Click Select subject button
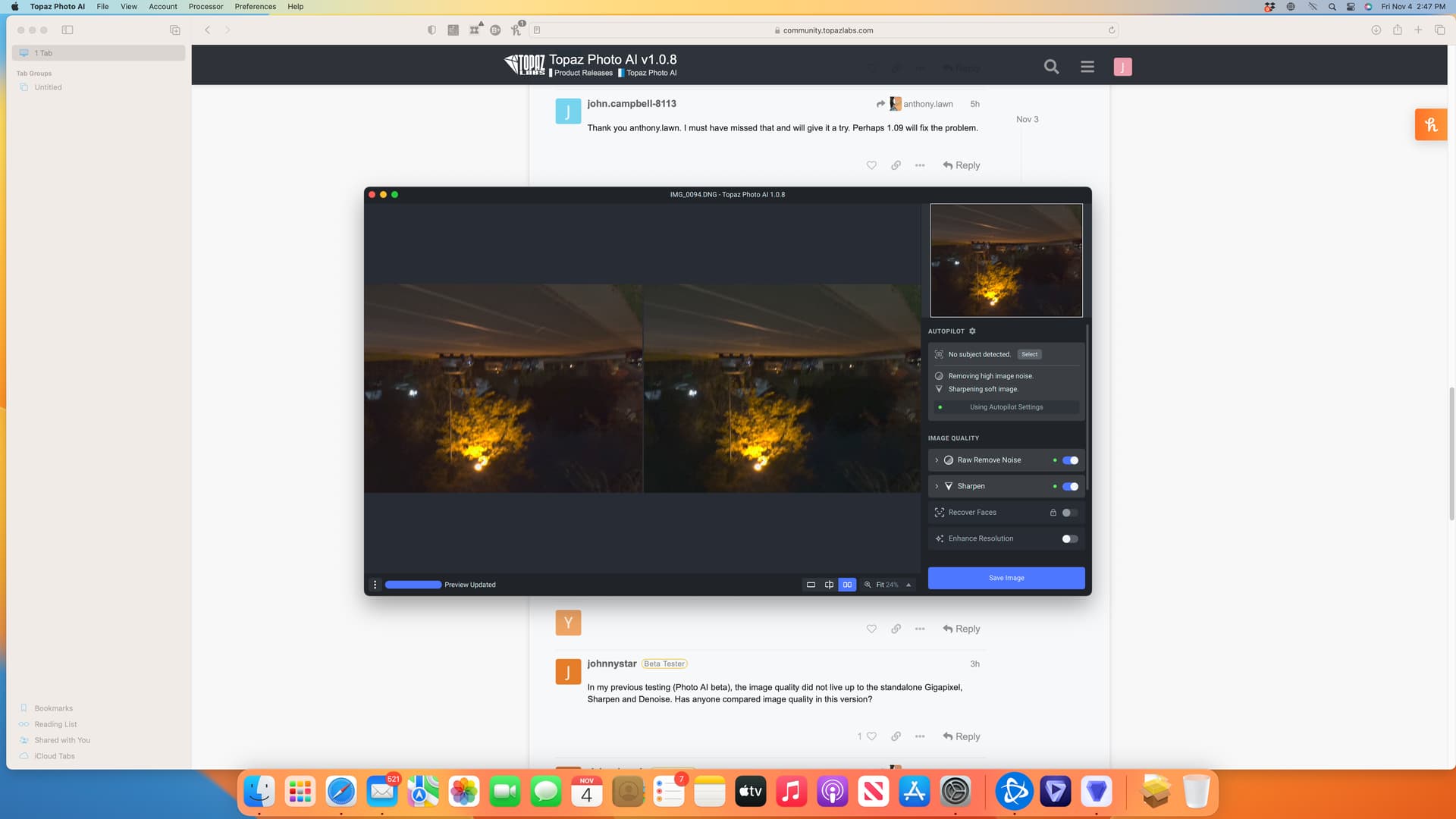The width and height of the screenshot is (1456, 819). pos(1029,354)
